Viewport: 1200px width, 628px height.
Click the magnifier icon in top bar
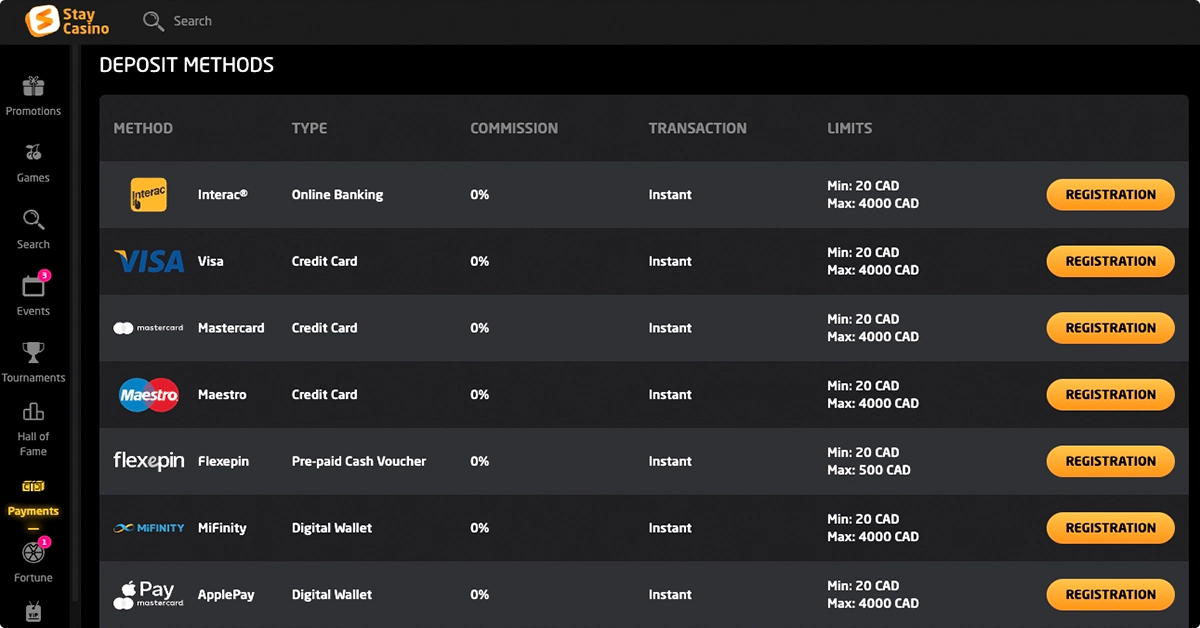153,21
